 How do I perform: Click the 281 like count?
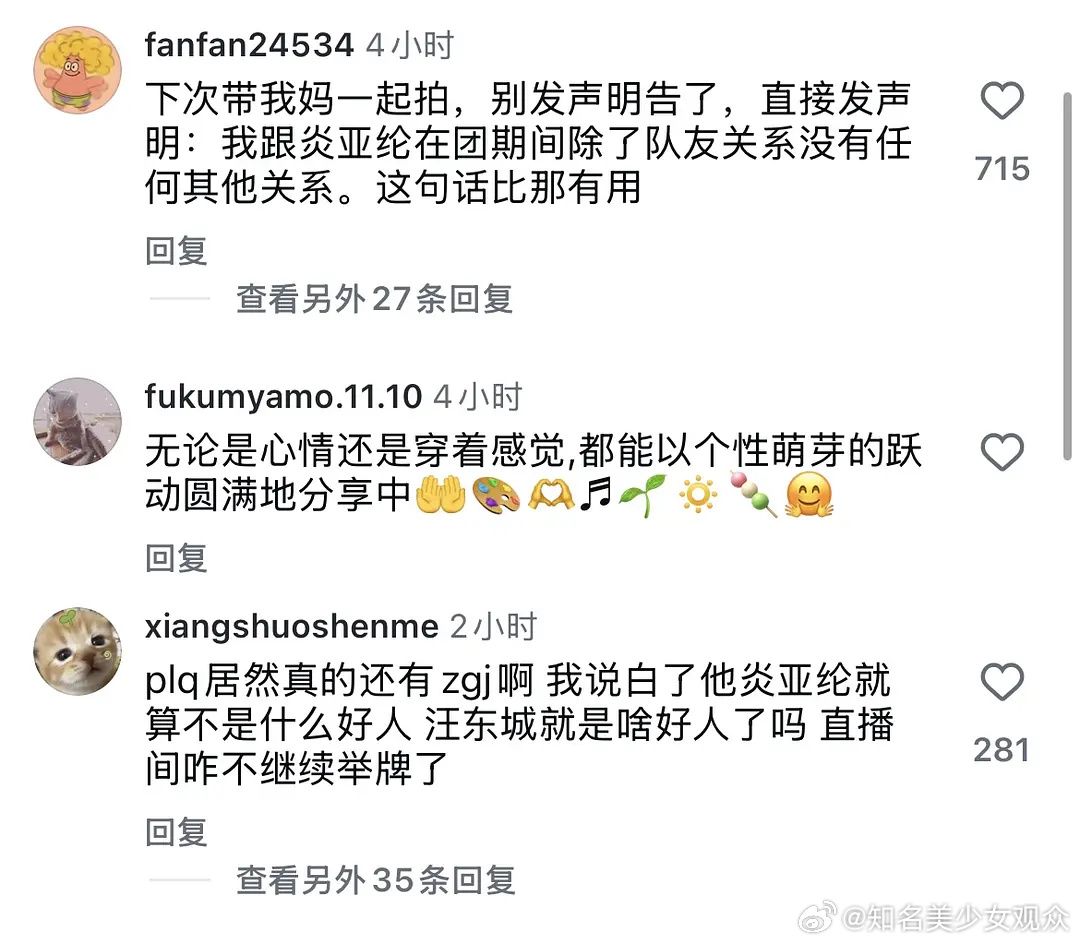coord(1001,750)
